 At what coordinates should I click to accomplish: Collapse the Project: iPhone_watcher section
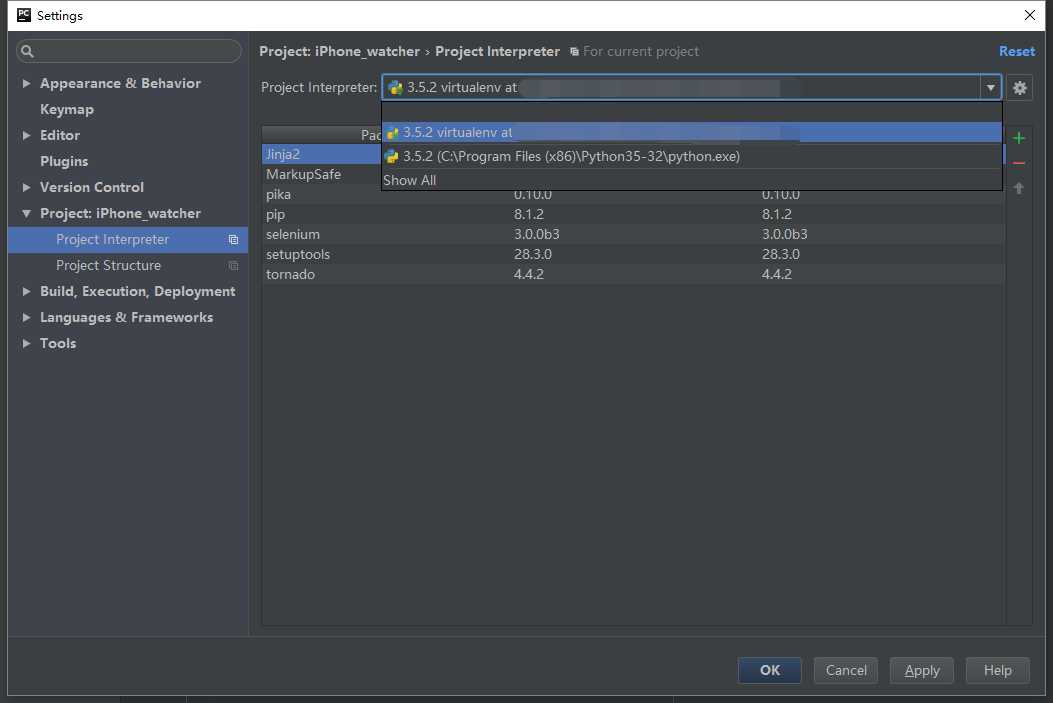(x=26, y=214)
